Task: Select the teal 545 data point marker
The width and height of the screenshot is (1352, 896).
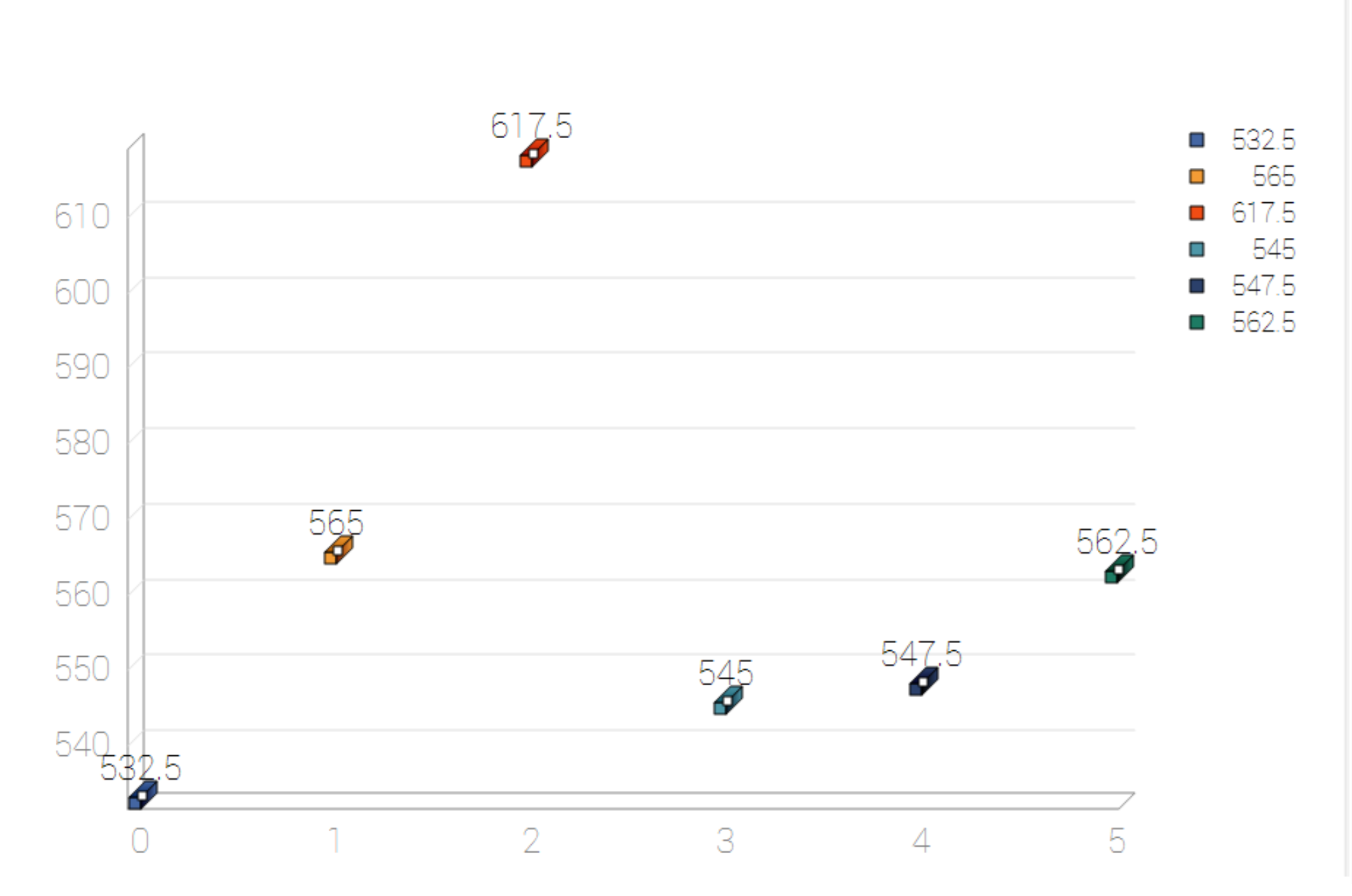Action: click(728, 701)
